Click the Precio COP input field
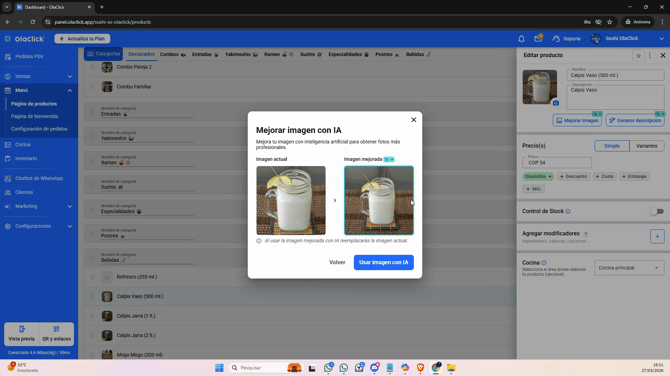Image resolution: width=670 pixels, height=376 pixels. (x=557, y=162)
